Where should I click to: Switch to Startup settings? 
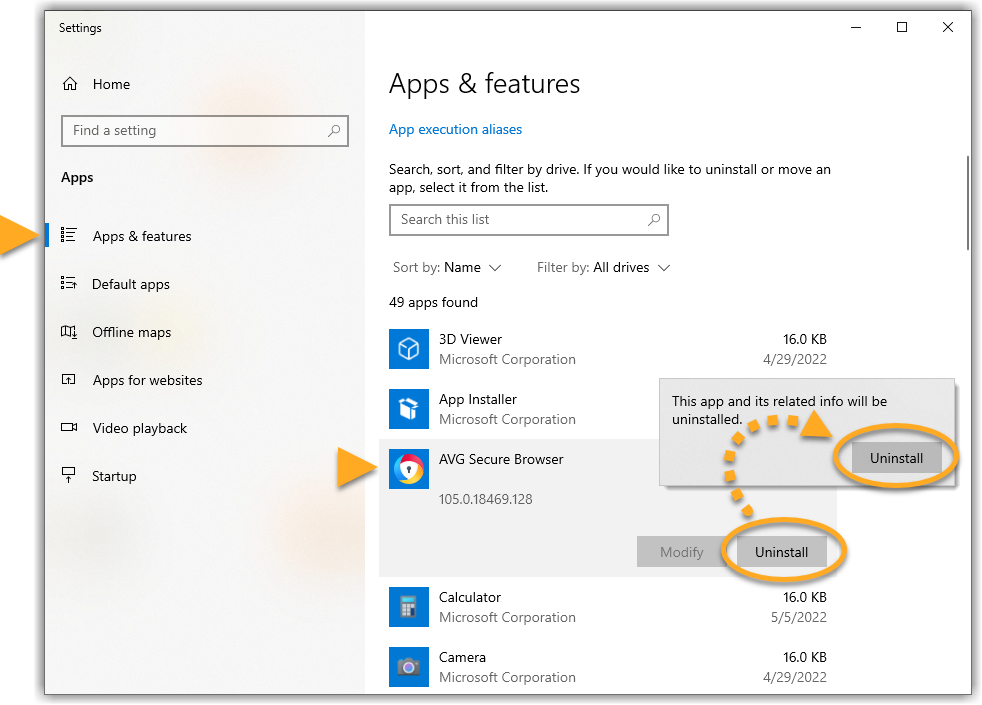point(114,476)
